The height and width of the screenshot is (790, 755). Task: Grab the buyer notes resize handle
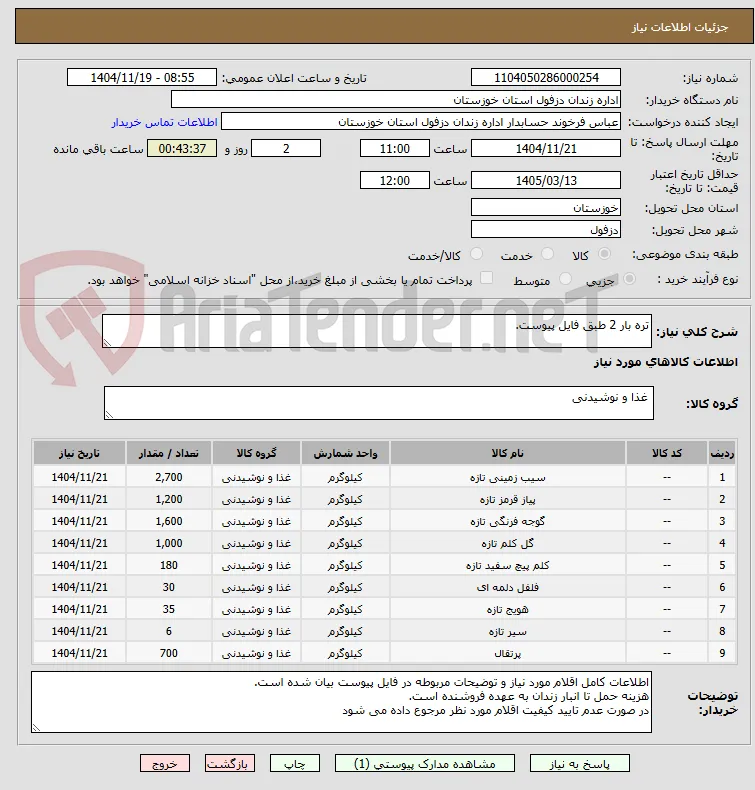click(x=36, y=728)
